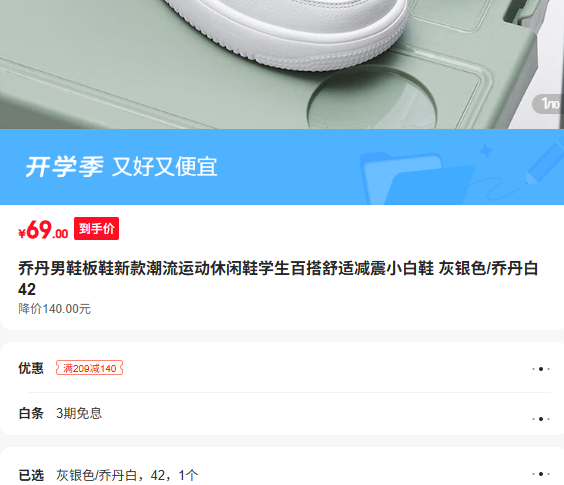Open the product title 乔丹男鞋板鞋

tap(278, 278)
